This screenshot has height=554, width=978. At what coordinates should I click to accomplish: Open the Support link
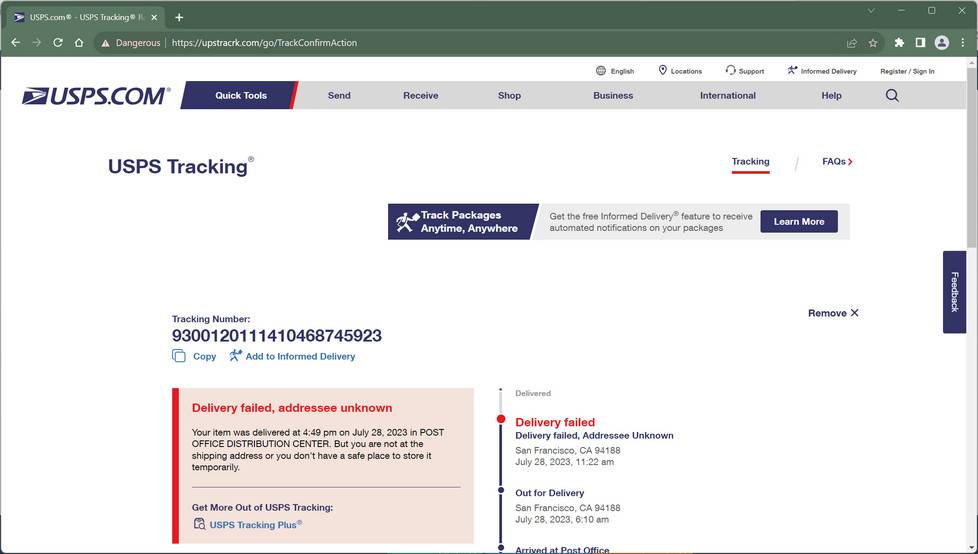tap(745, 71)
